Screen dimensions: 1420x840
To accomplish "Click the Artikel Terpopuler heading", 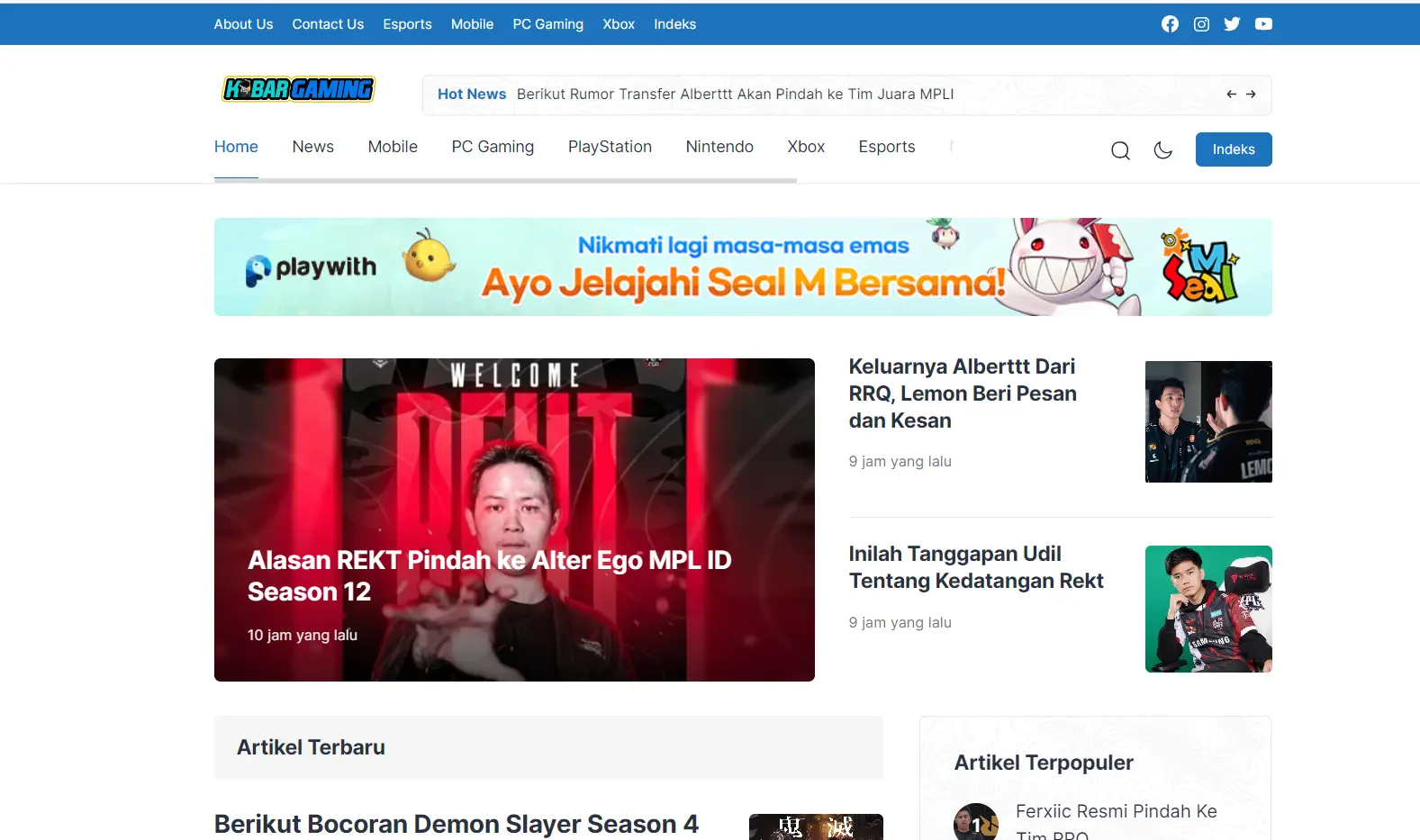I will [x=1044, y=763].
